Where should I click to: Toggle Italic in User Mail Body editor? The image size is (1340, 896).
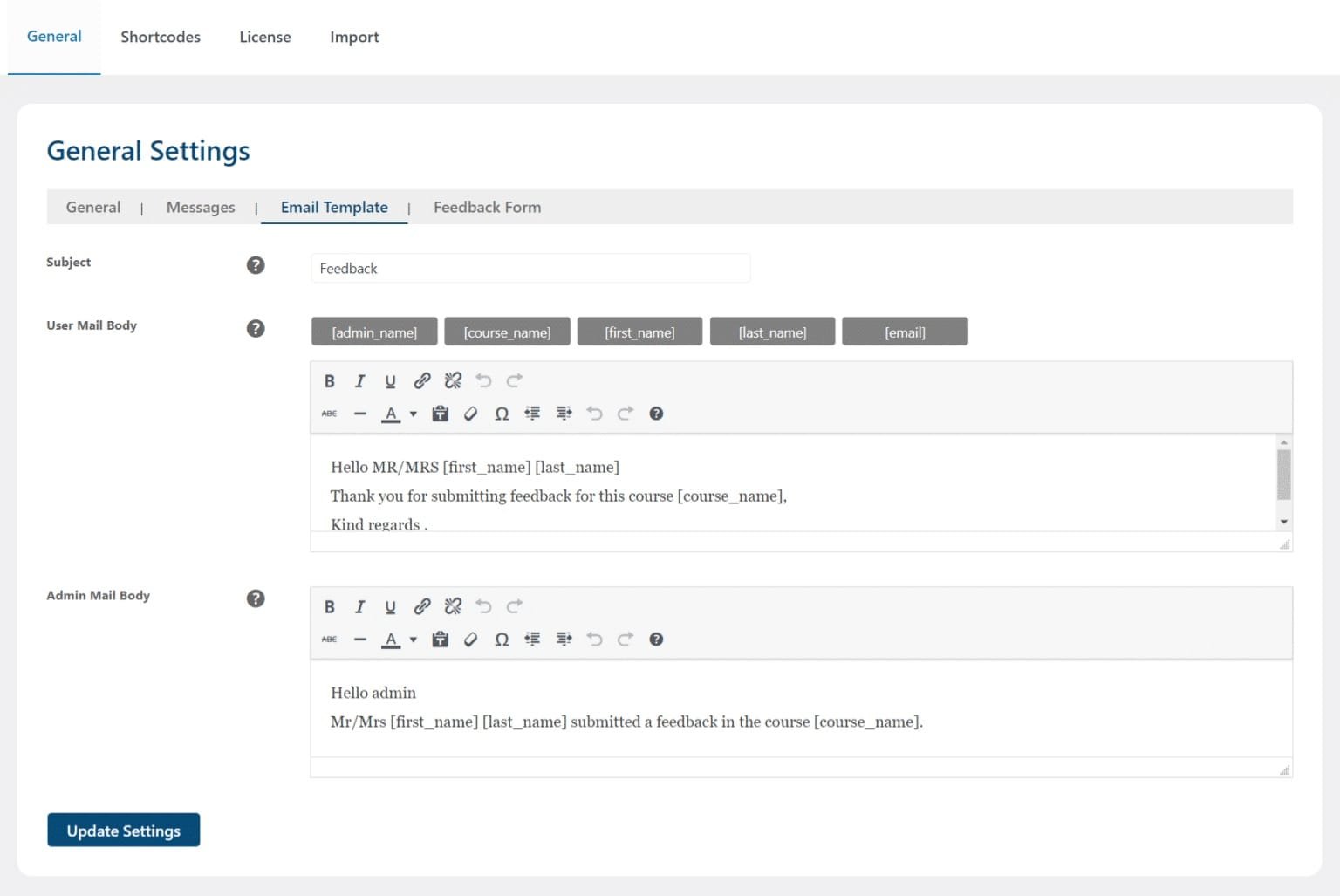click(x=359, y=381)
